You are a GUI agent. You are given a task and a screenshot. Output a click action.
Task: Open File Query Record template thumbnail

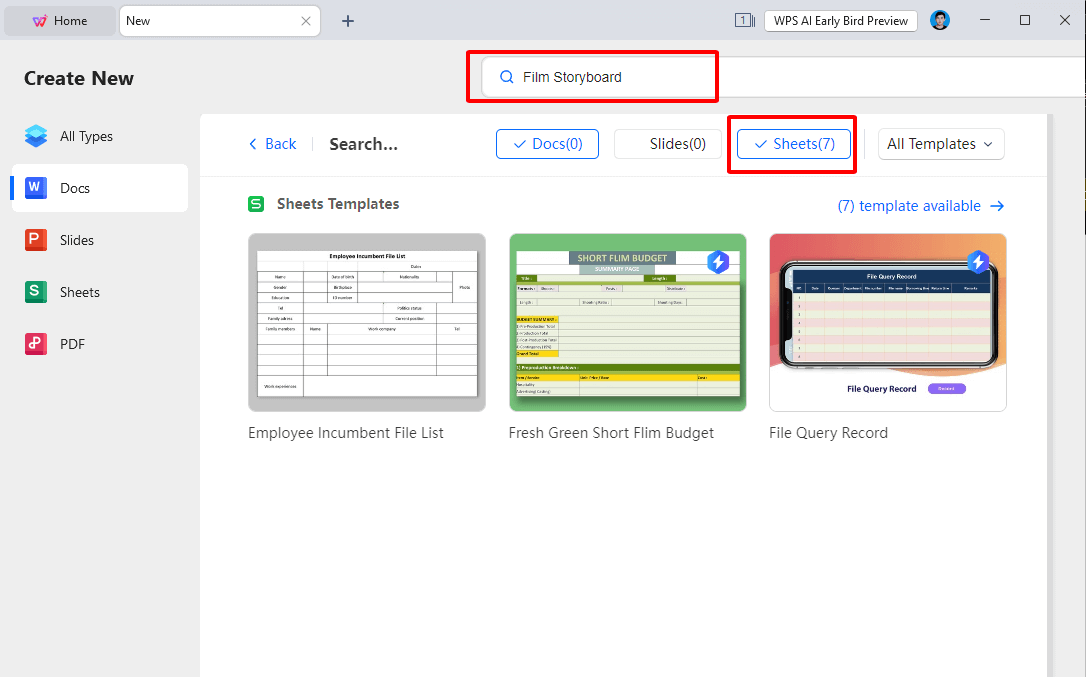point(888,322)
